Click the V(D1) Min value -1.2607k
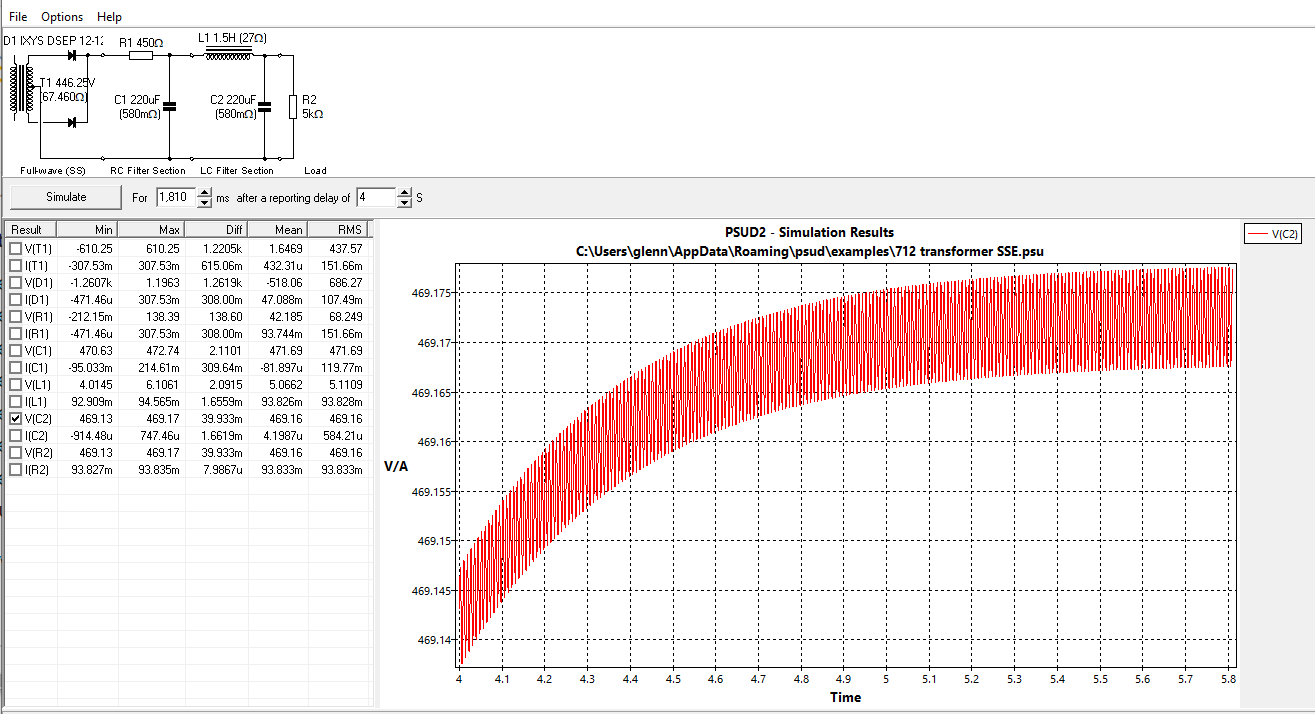1315x714 pixels. [x=93, y=282]
